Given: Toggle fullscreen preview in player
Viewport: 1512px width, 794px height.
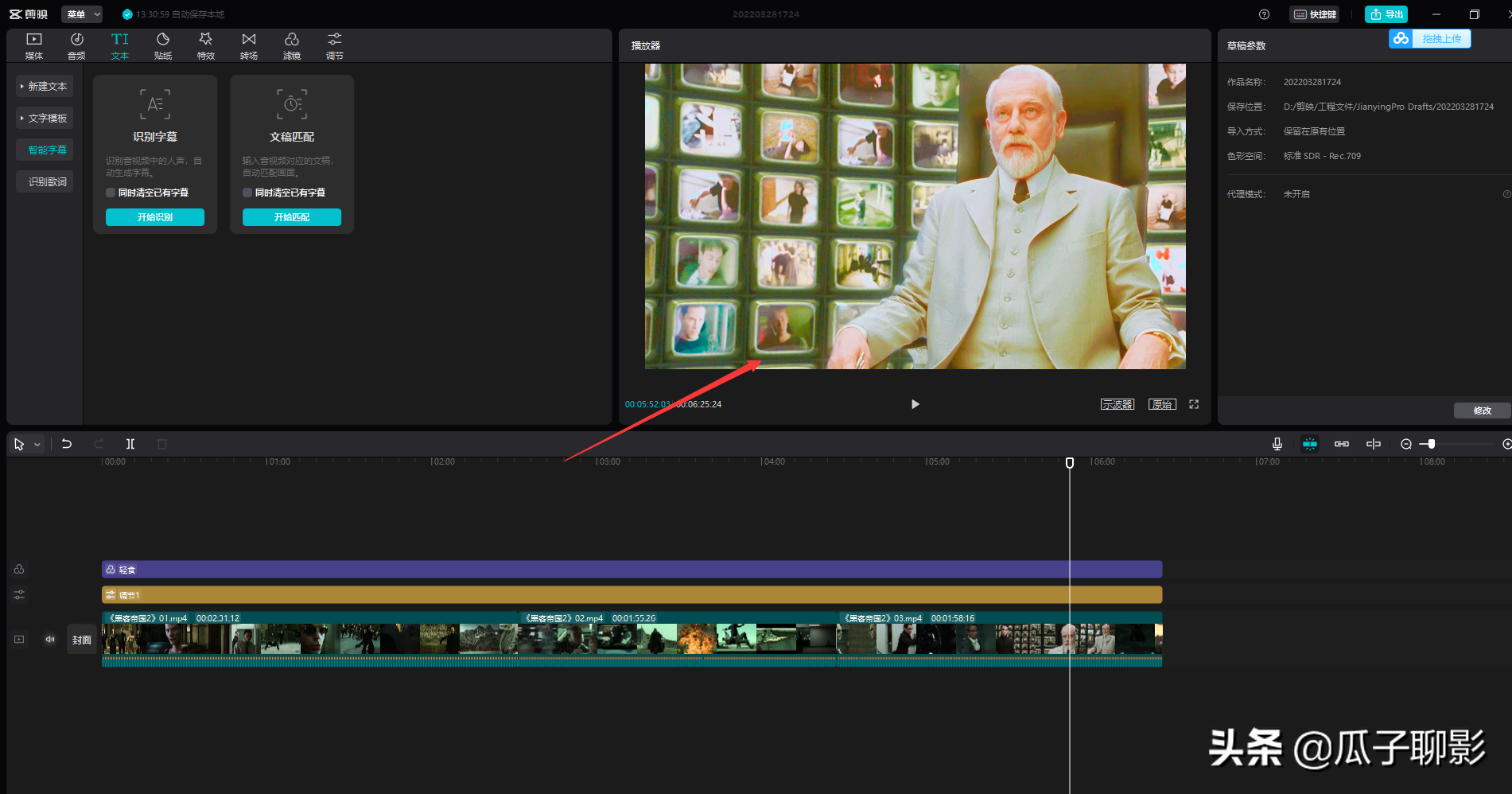Looking at the screenshot, I should point(1194,404).
